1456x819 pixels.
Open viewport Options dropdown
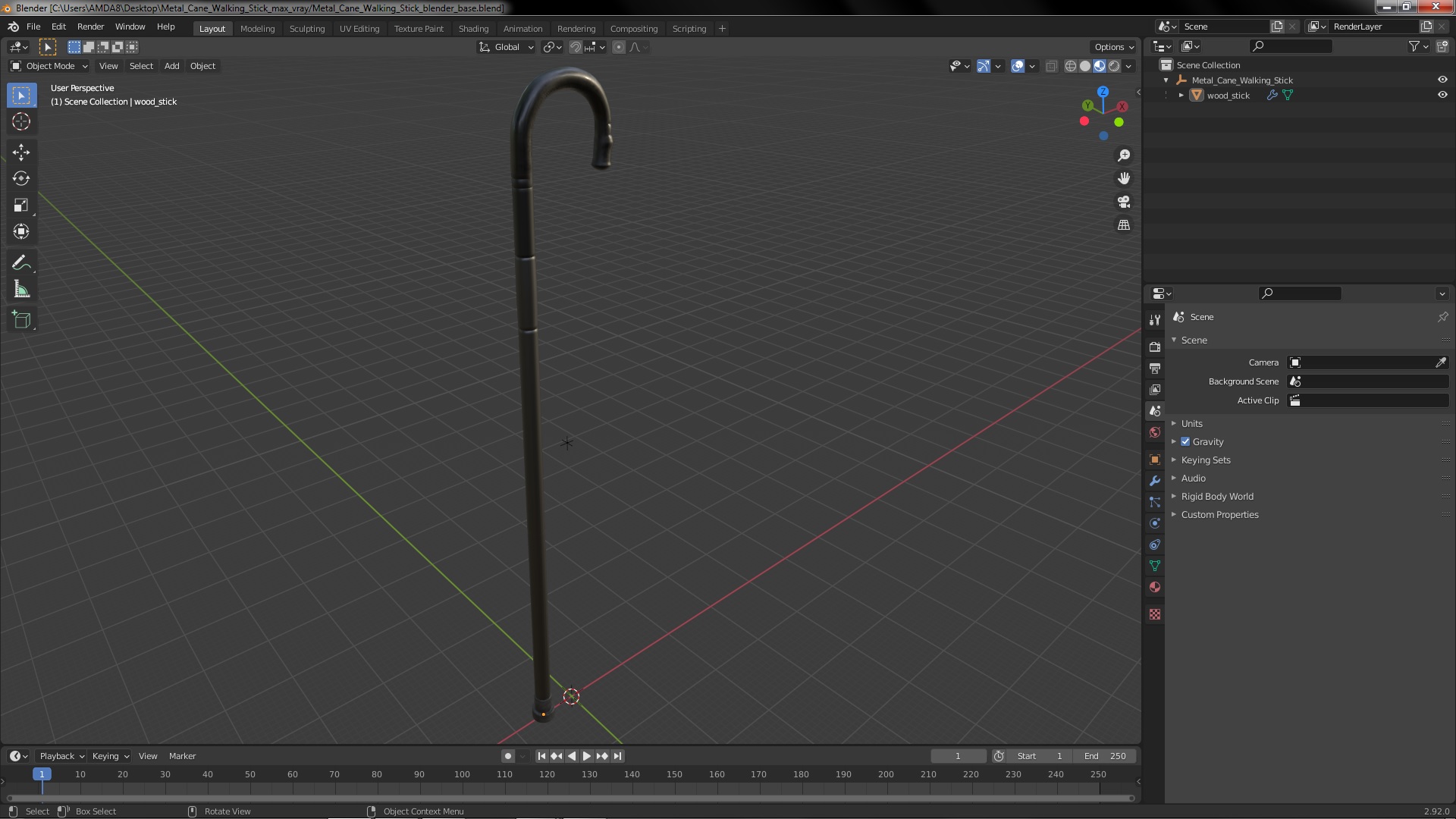click(x=1114, y=47)
